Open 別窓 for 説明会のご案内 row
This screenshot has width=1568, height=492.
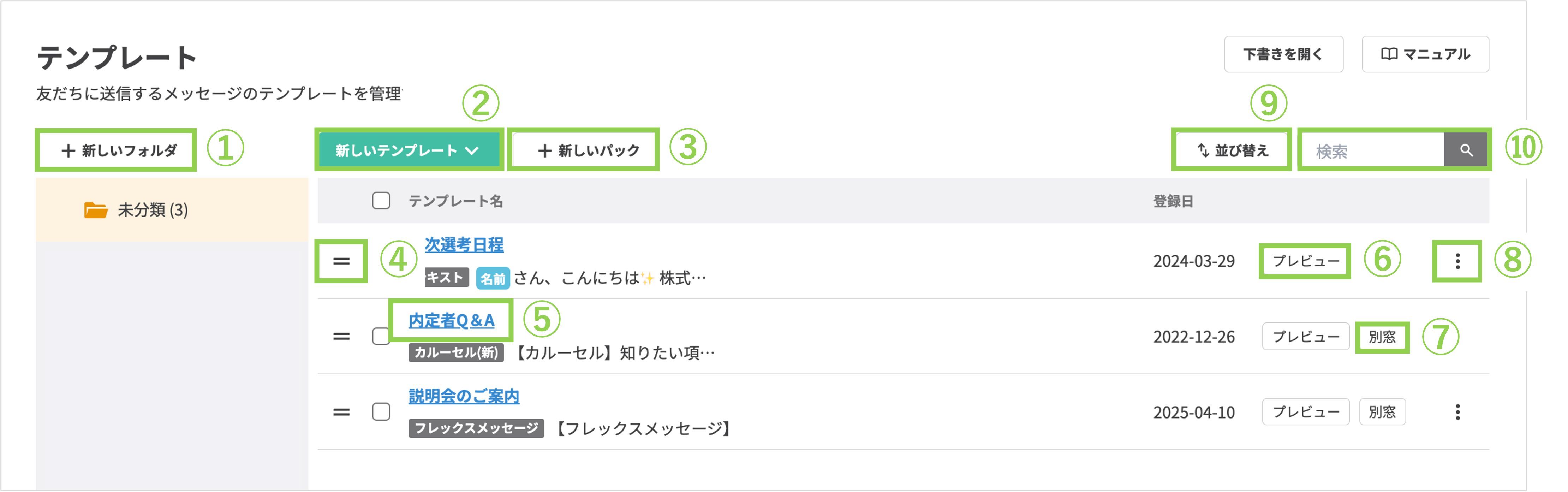[1382, 412]
